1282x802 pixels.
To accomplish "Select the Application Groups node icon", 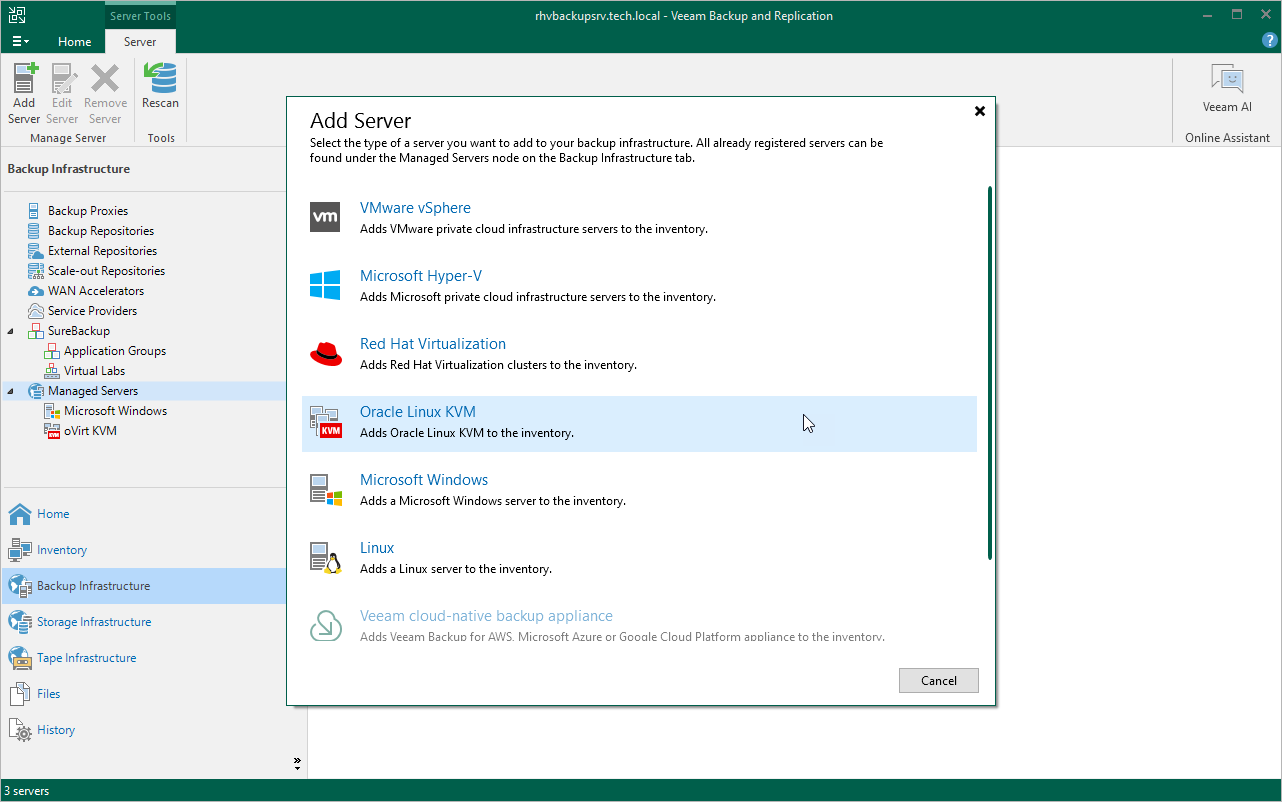I will point(52,351).
